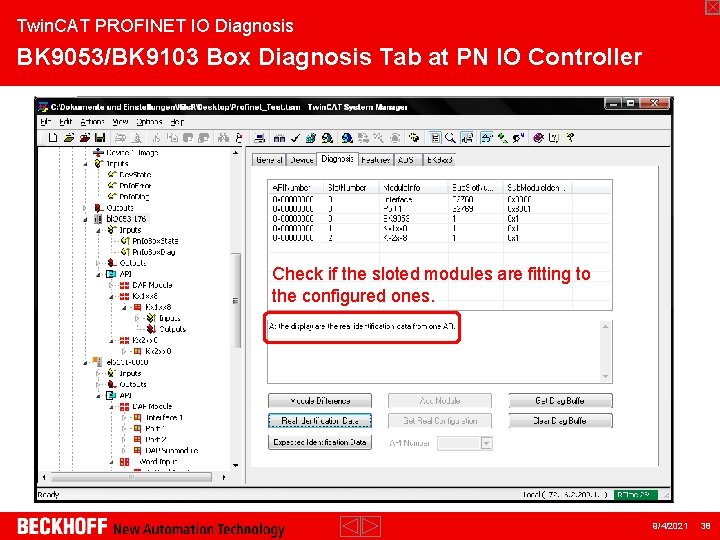Click the Real Identification Data button
Viewport: 720px width, 540px height.
(x=320, y=421)
